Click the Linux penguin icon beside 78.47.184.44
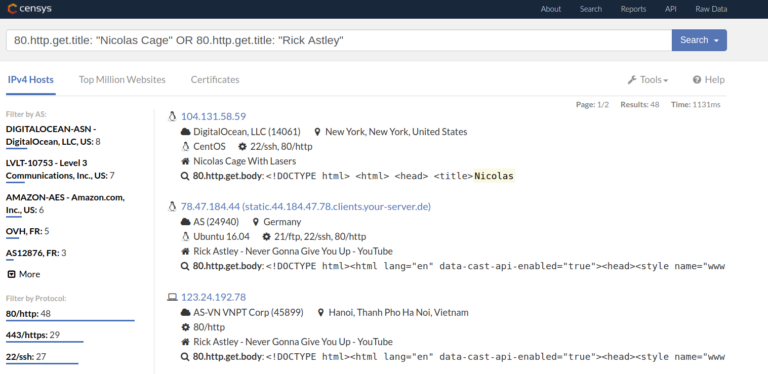Viewport: 768px width, 374px height. [x=172, y=207]
